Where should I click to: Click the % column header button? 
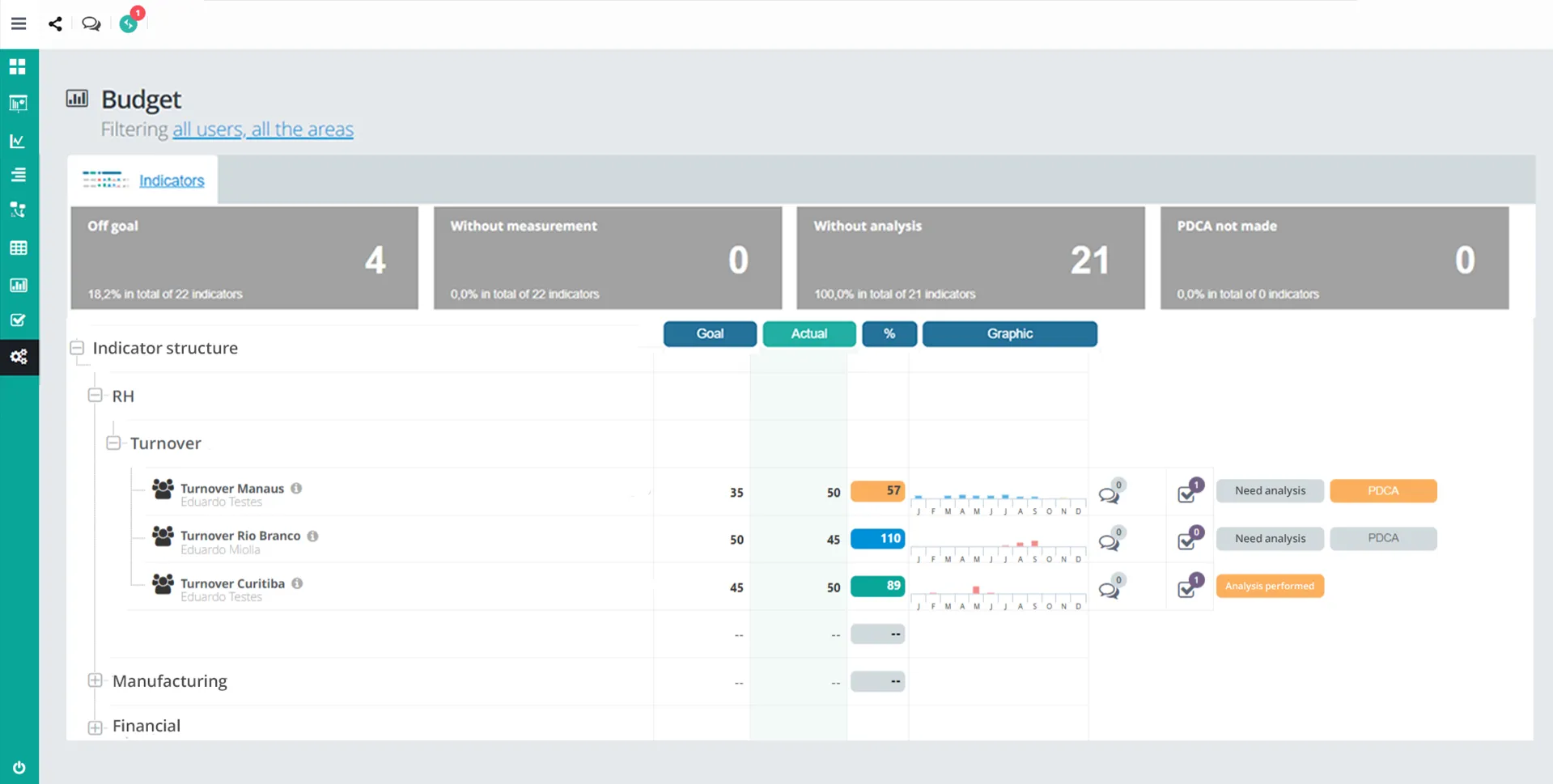(x=889, y=333)
